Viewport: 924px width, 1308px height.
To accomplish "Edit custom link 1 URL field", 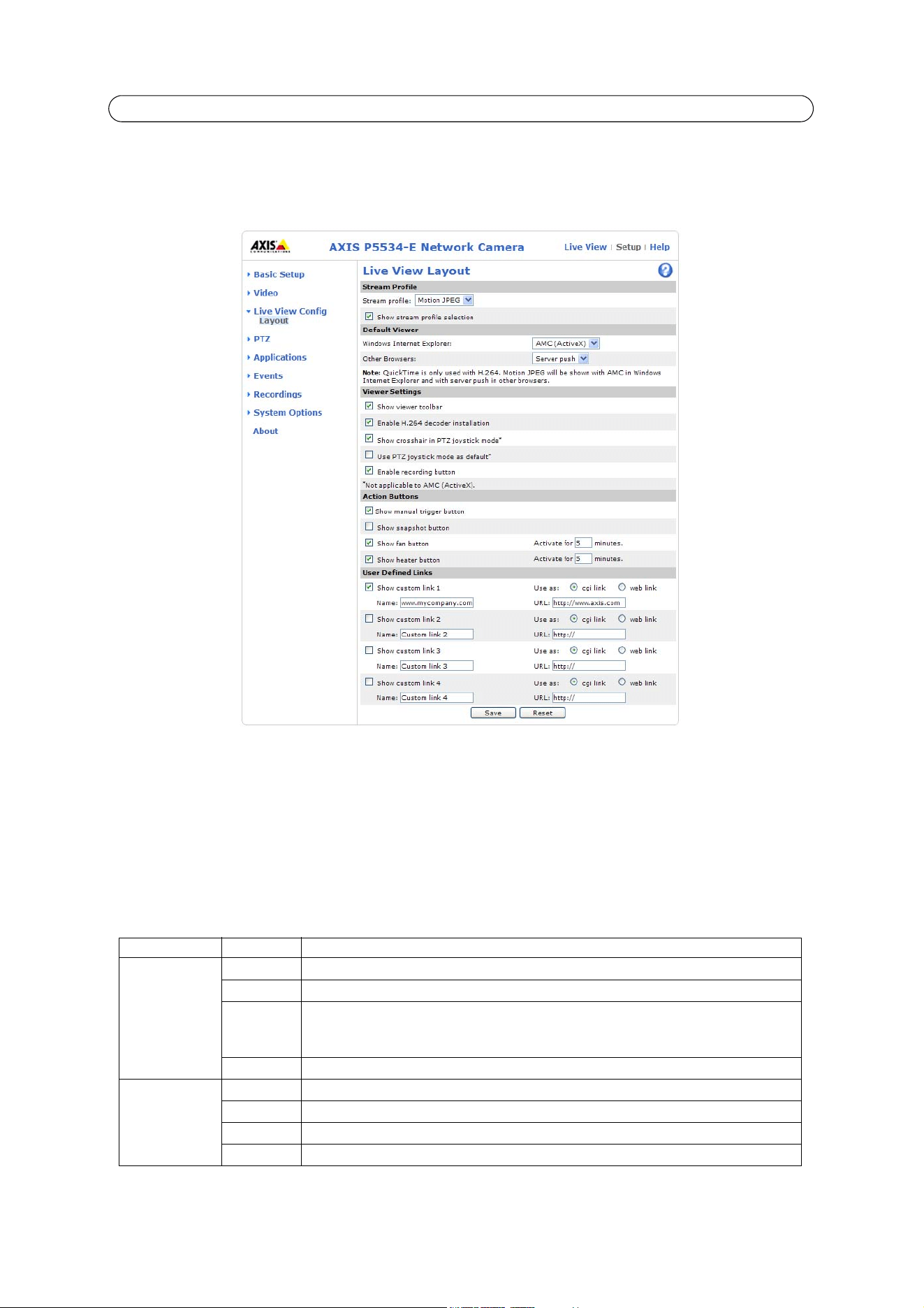I will (x=589, y=603).
